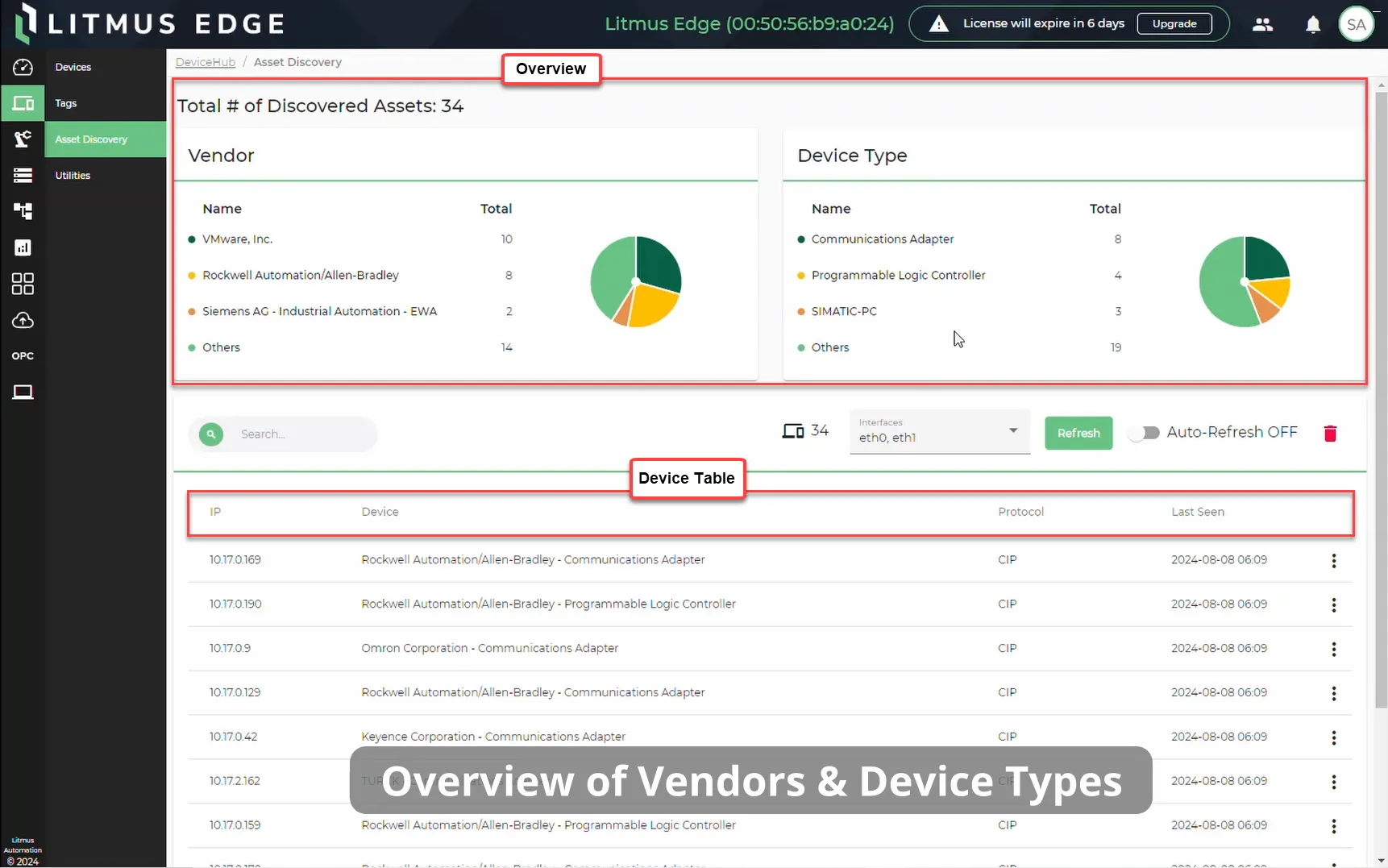Open row menu for 10.17.0.169

click(x=1334, y=561)
